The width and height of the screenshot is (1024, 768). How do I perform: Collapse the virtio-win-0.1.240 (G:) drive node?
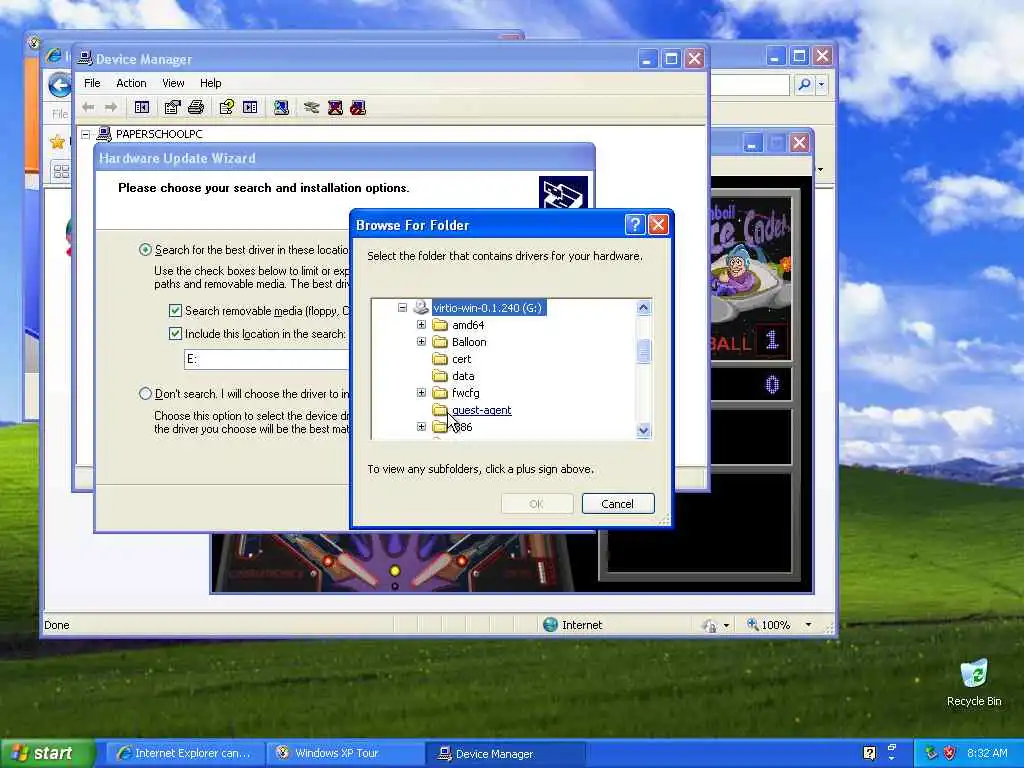(x=402, y=308)
